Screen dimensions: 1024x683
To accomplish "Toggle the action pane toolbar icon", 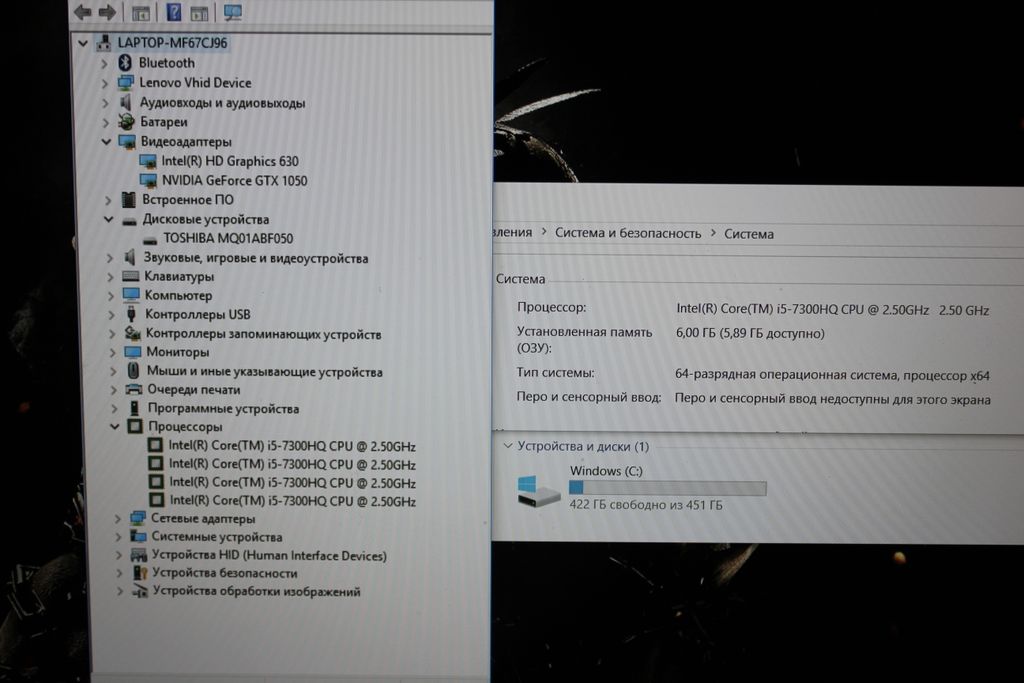I will [x=199, y=12].
